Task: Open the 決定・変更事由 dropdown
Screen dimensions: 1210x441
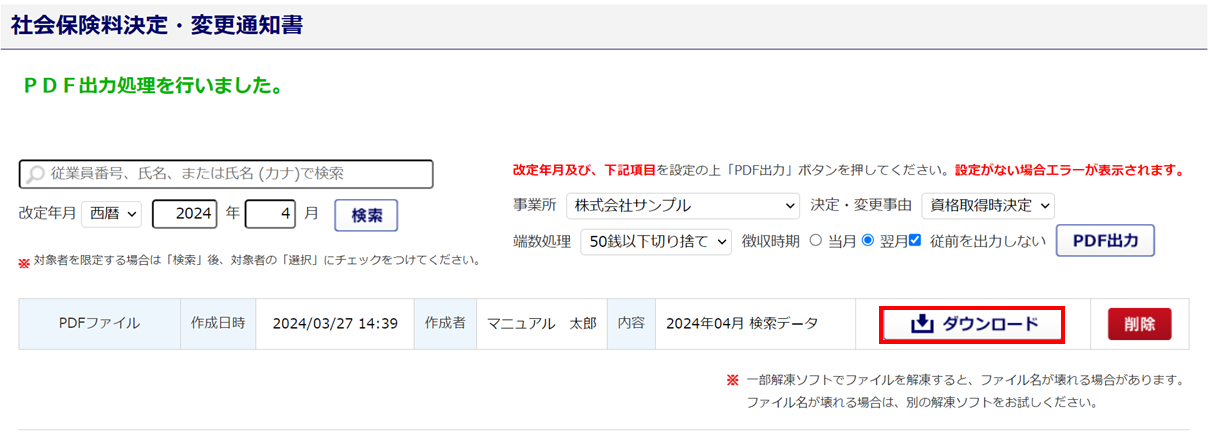Action: (987, 206)
